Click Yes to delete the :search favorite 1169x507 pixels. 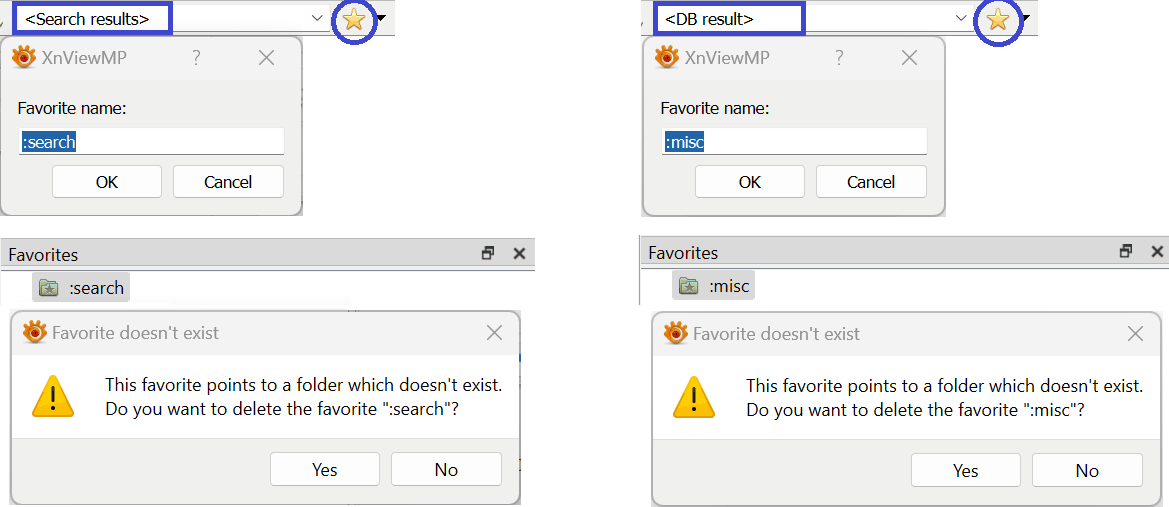325,469
